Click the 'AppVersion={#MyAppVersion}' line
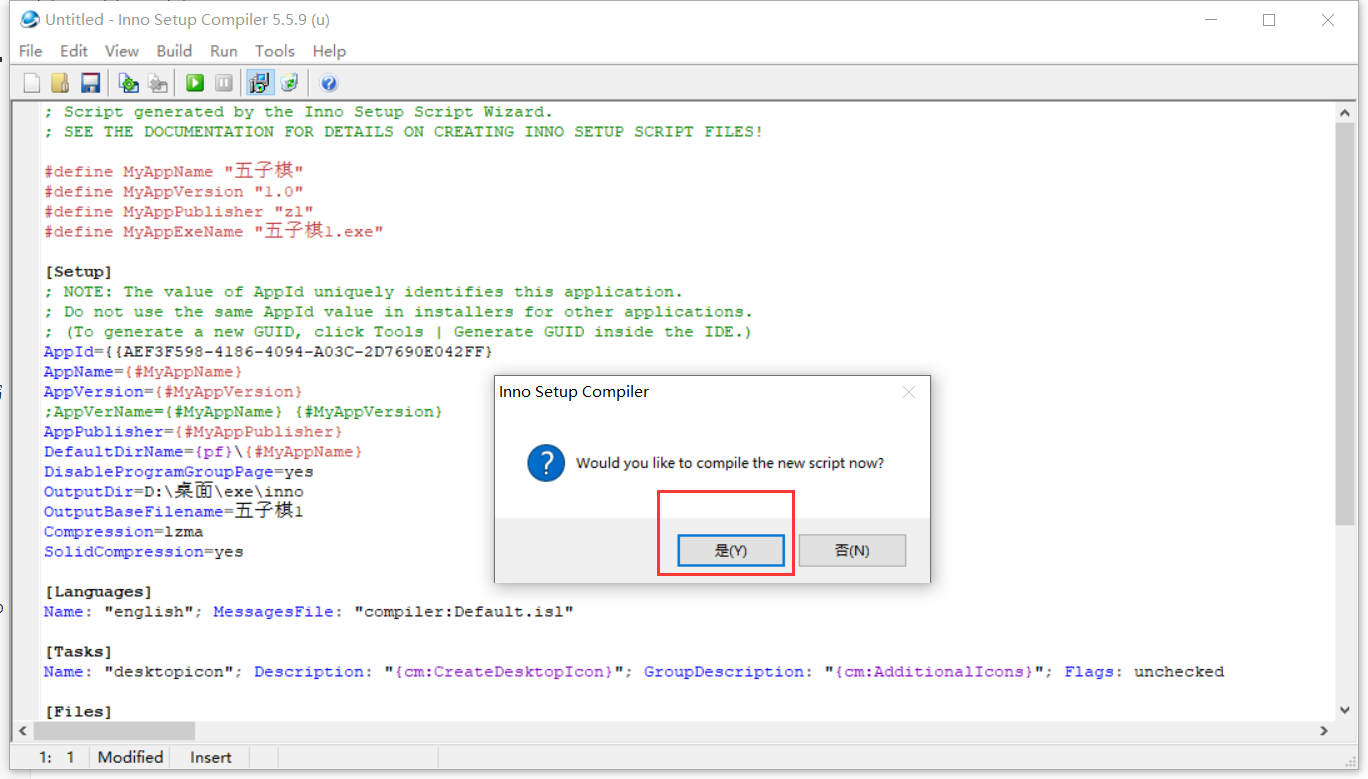 point(173,392)
